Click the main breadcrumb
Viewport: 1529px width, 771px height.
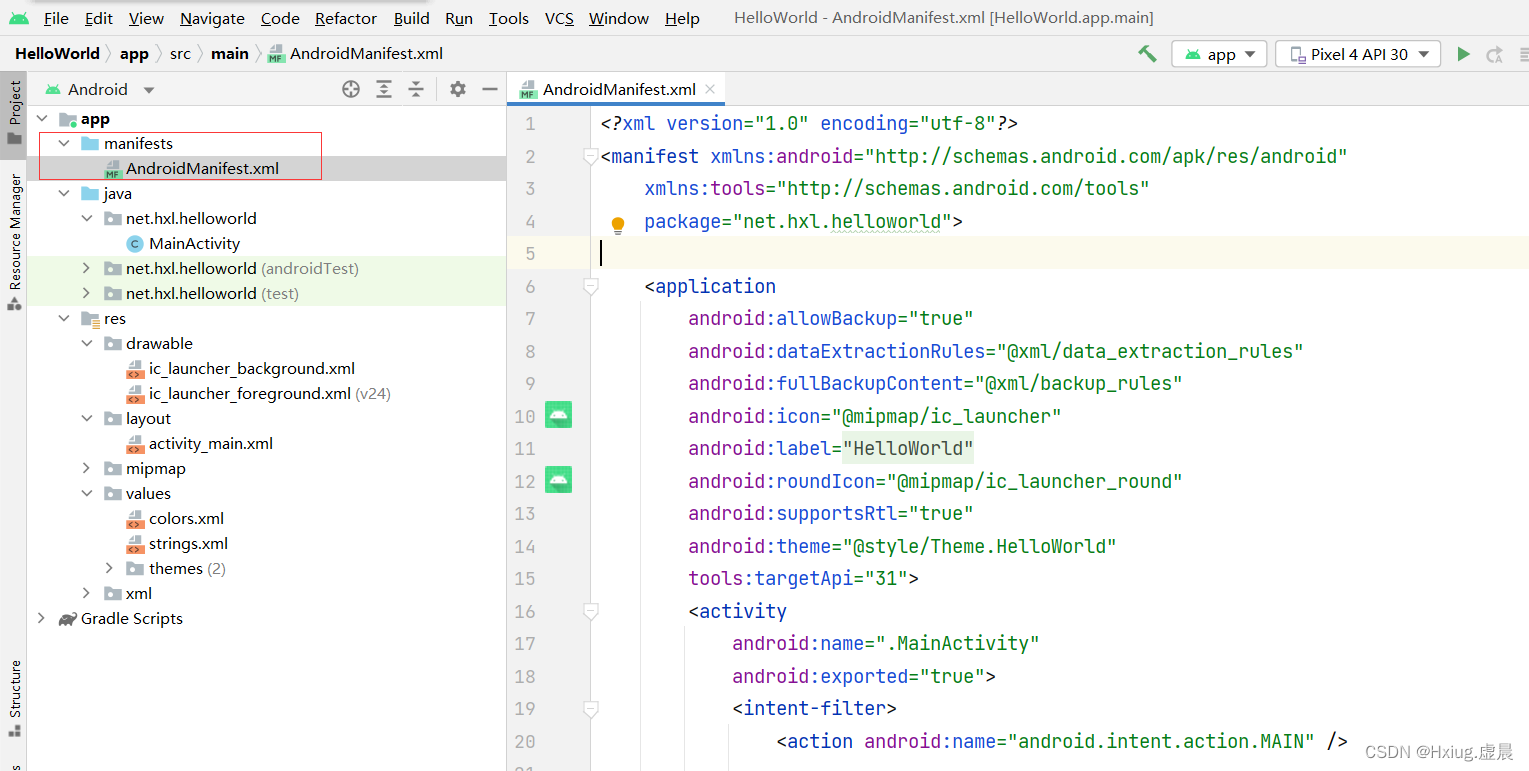click(230, 54)
